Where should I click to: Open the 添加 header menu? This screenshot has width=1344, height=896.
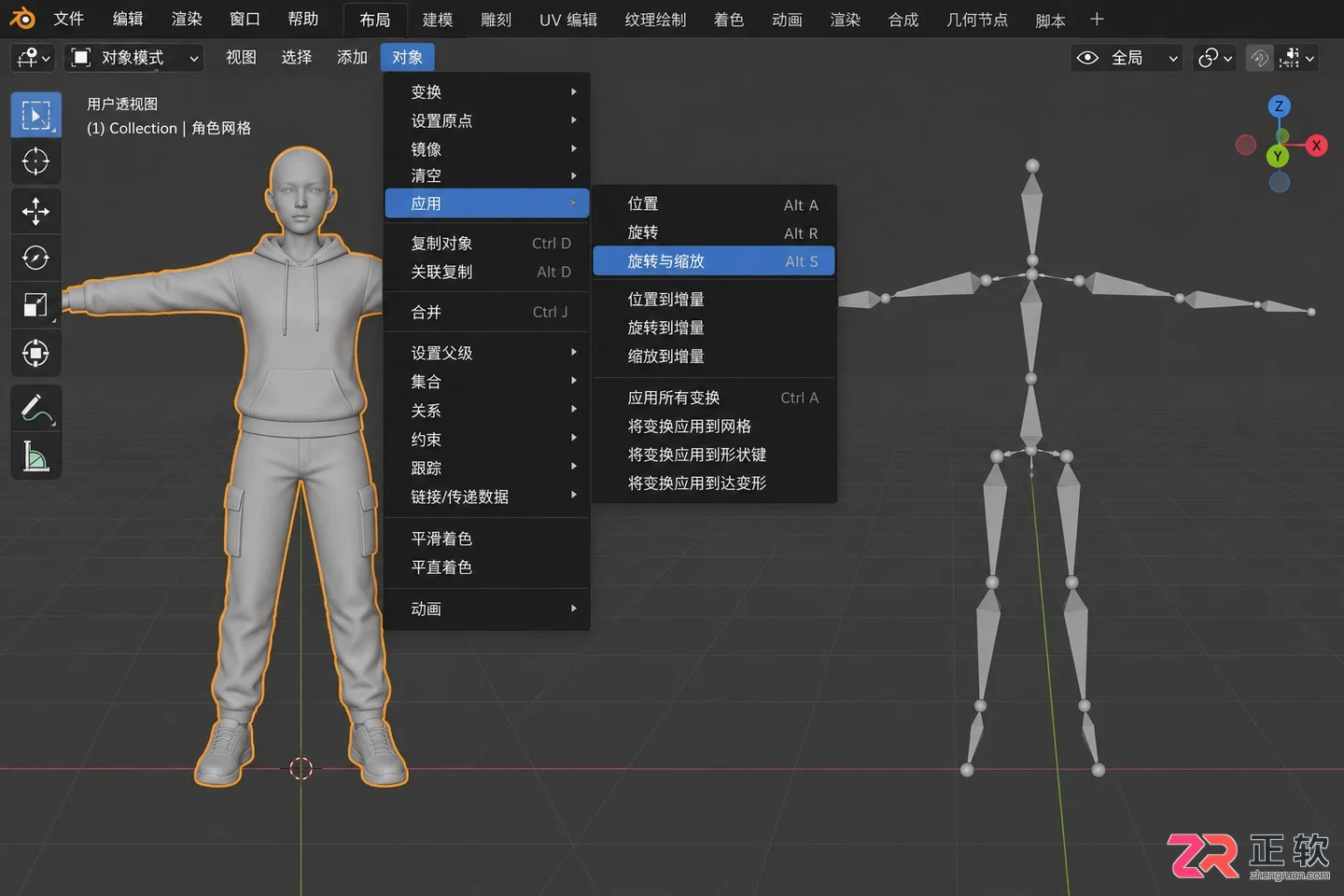click(x=352, y=58)
